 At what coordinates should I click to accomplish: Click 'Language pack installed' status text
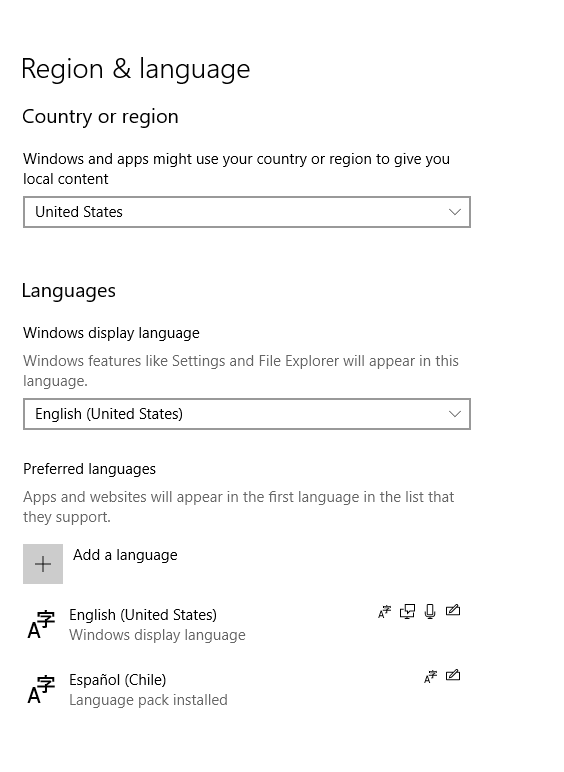[x=148, y=700]
